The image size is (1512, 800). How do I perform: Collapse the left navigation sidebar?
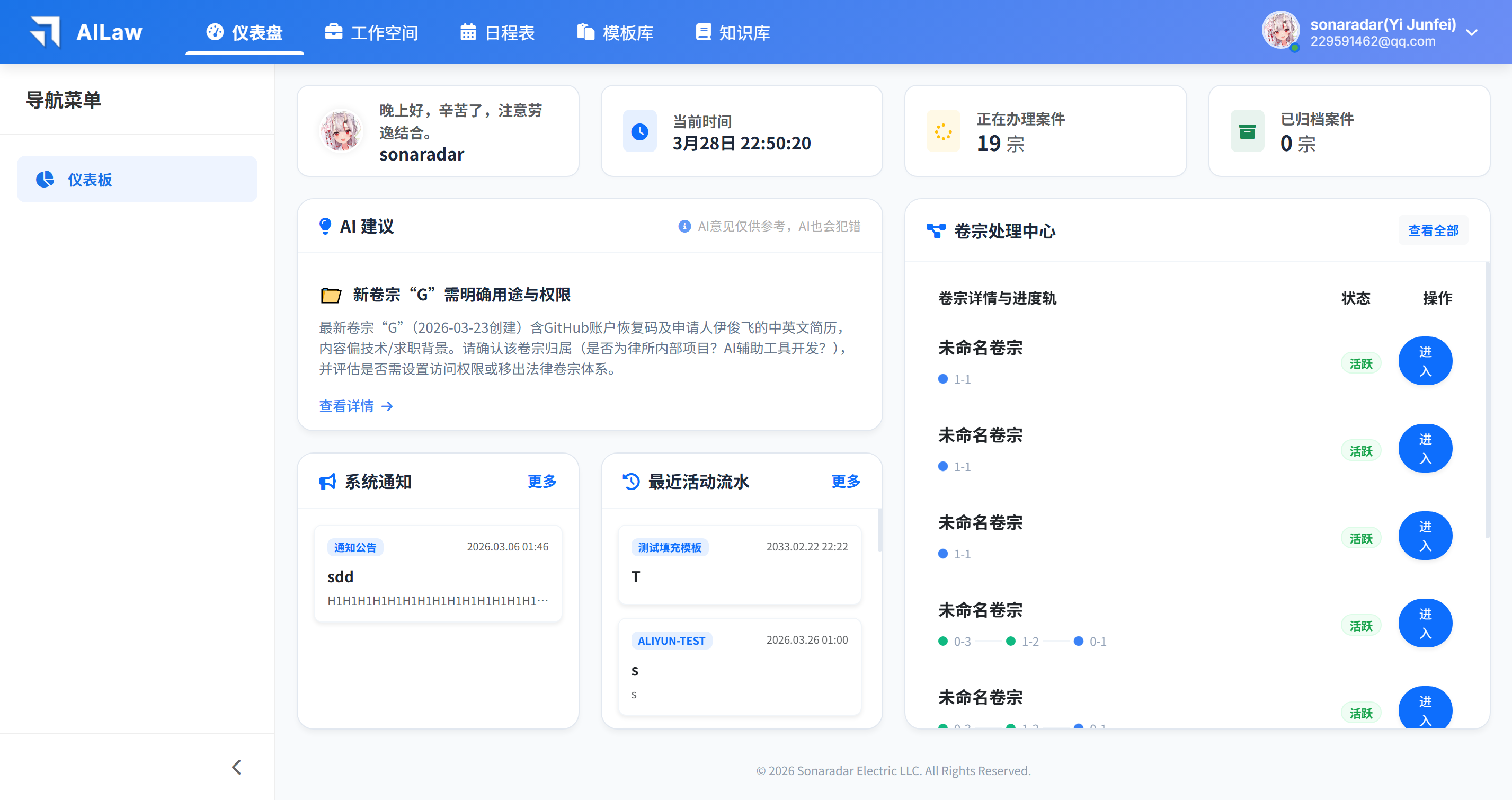236,767
